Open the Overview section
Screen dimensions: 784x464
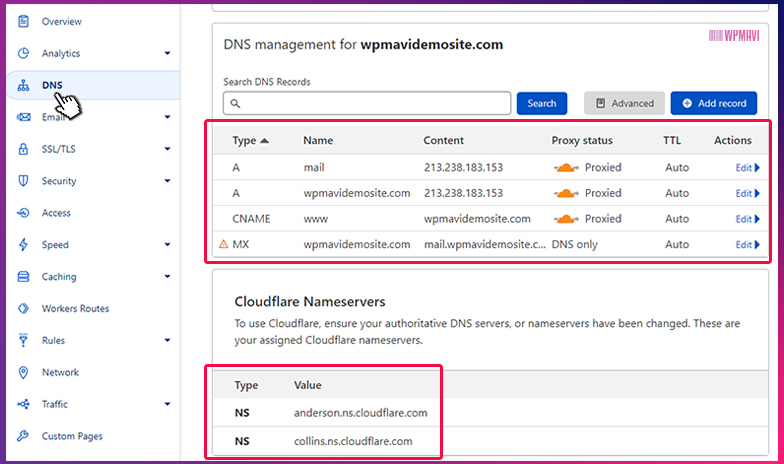point(62,22)
